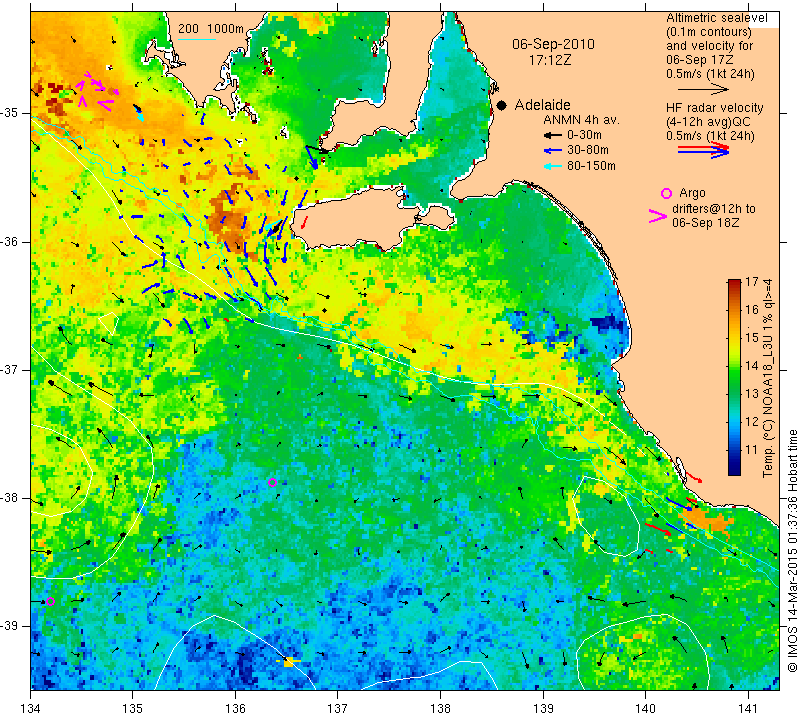Click the Argo float circle near 136.4, -37.9

(x=272, y=483)
